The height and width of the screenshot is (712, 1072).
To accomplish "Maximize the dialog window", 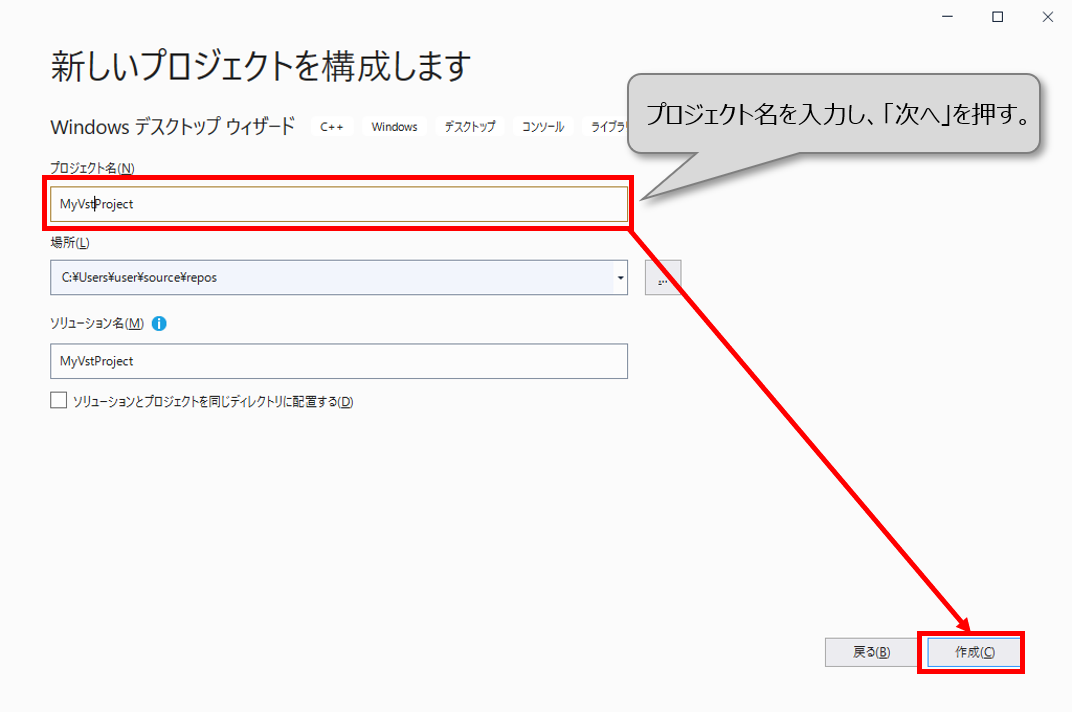I will point(997,16).
